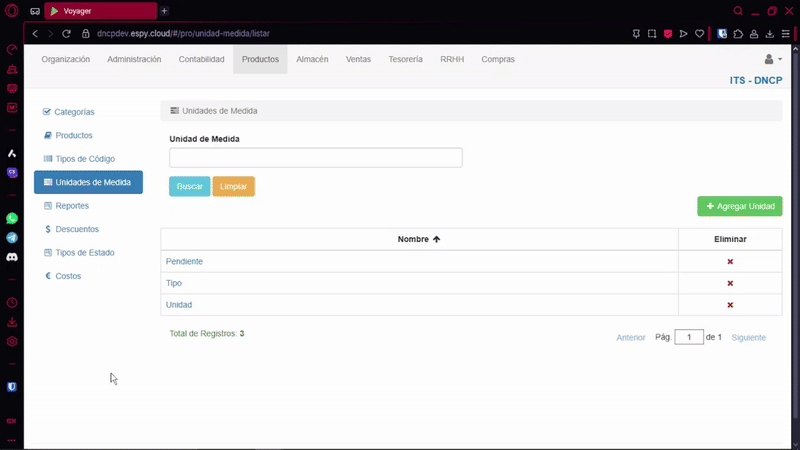Take a snapshot with capture icon
The height and width of the screenshot is (450, 800).
652,34
